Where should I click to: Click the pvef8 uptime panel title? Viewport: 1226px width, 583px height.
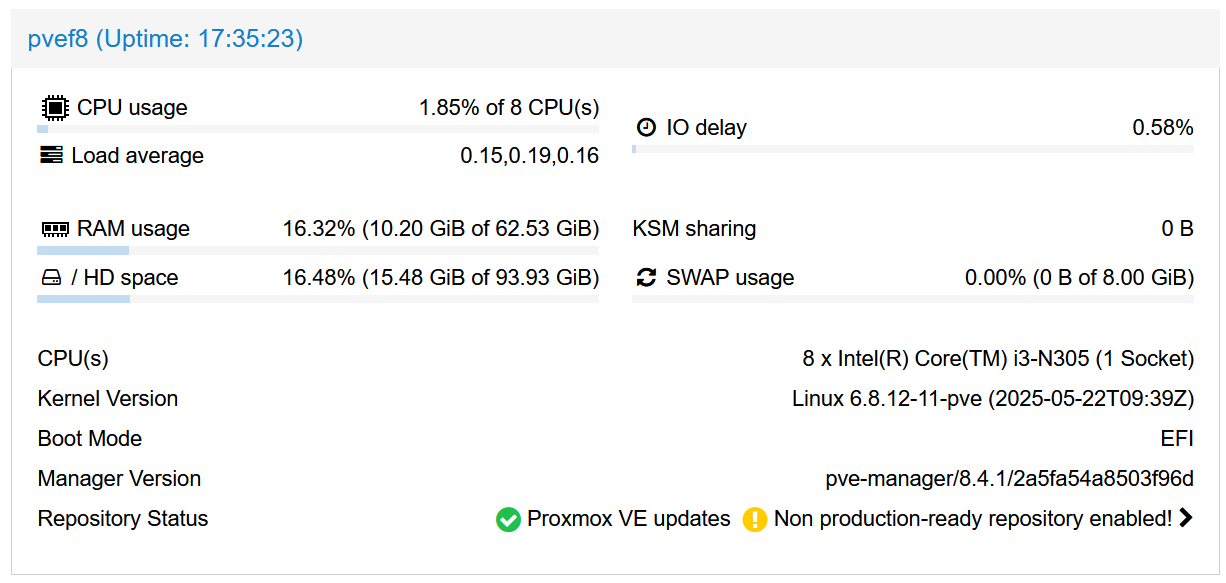[x=165, y=39]
